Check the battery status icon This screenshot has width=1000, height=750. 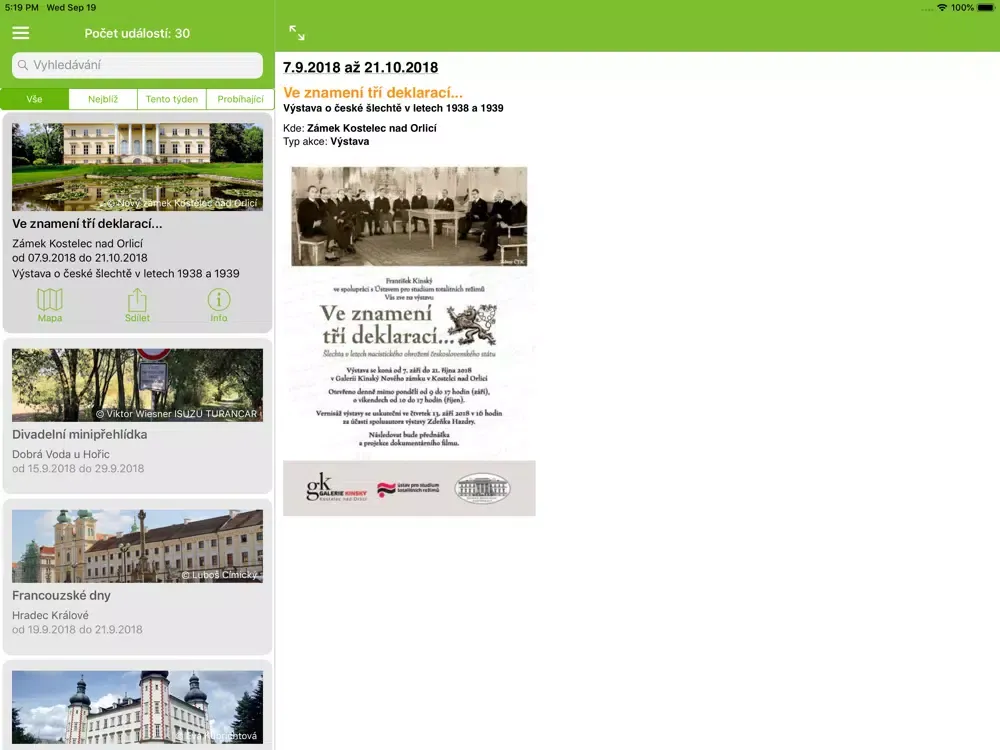985,8
